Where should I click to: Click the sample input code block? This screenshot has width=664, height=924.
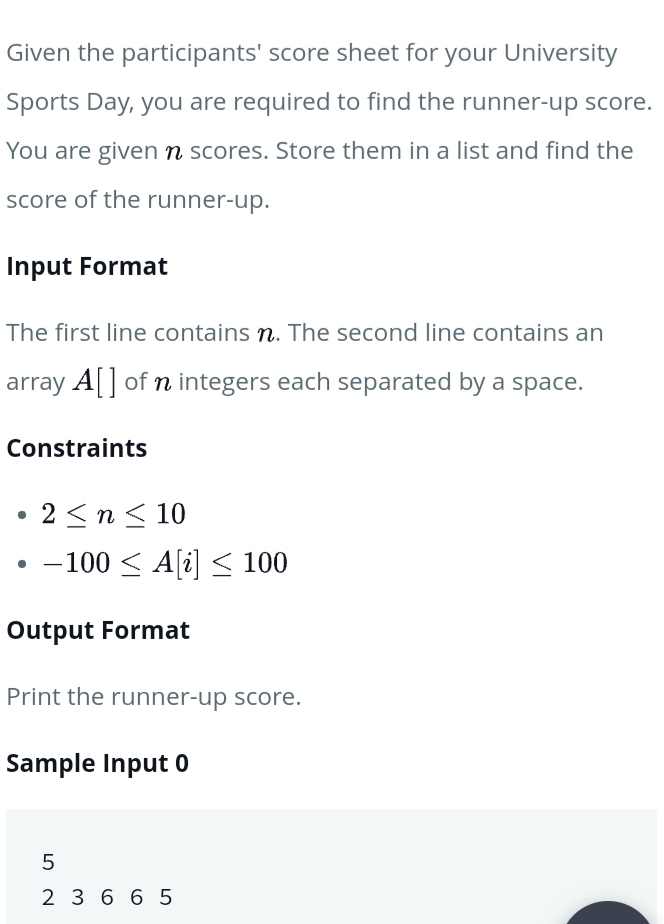pos(331,866)
